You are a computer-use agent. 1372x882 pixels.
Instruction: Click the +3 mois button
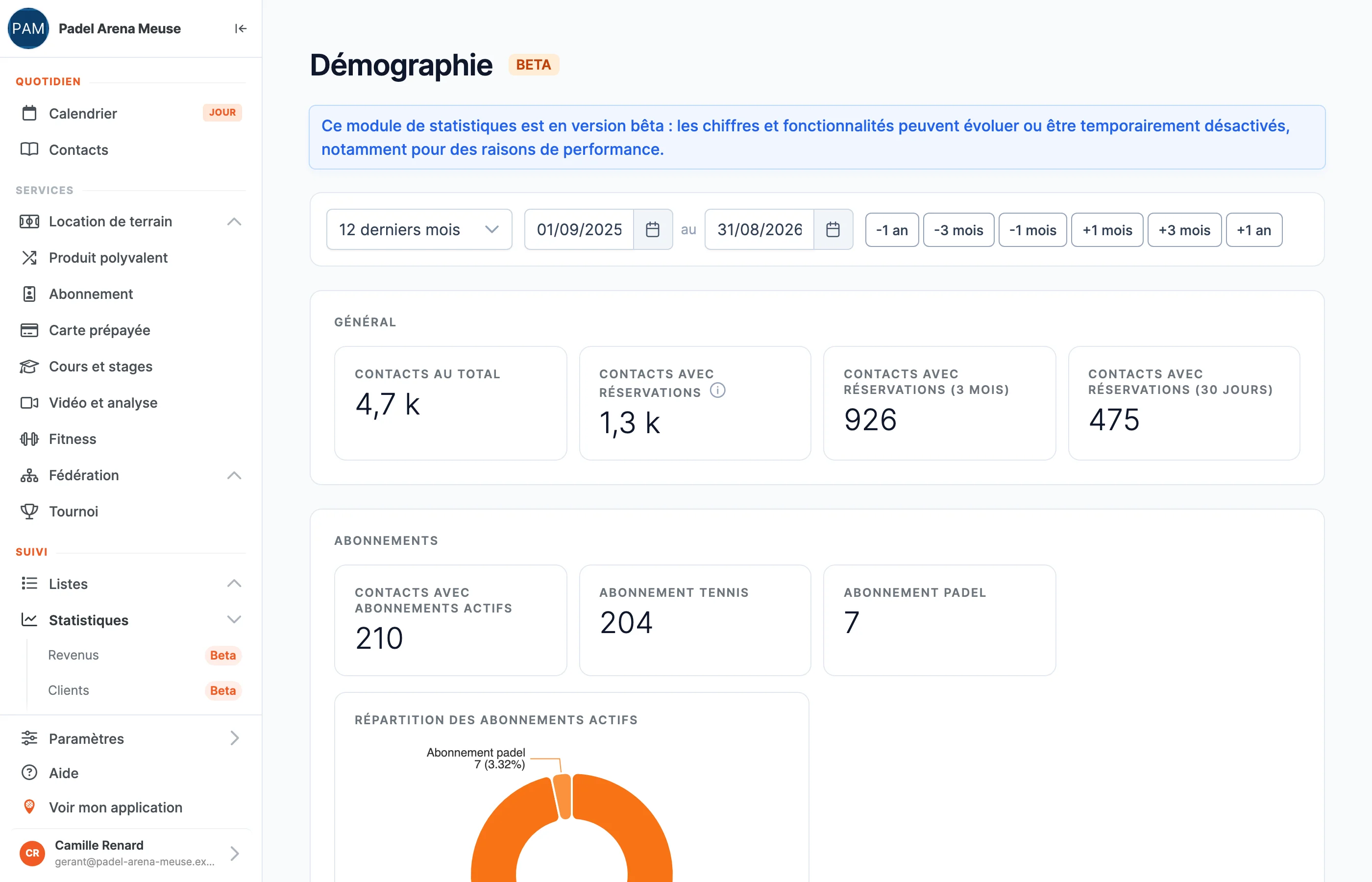(1184, 230)
